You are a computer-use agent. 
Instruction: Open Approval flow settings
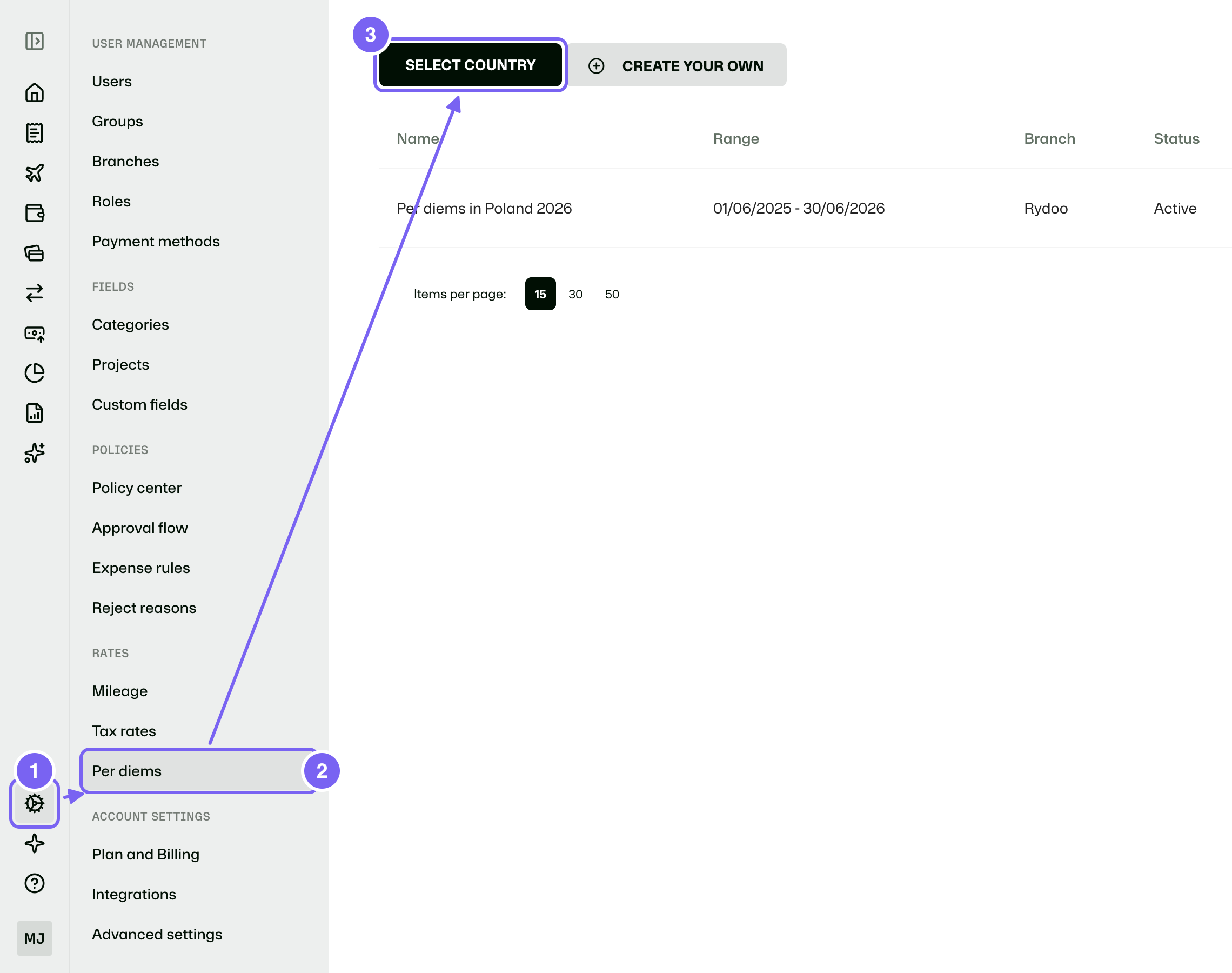click(139, 528)
